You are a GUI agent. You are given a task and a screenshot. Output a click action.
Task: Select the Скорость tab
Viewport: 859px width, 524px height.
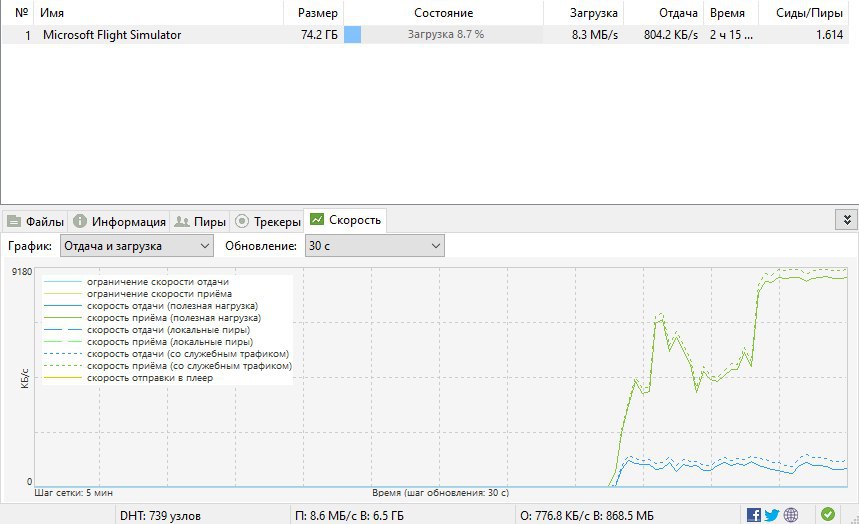pos(345,220)
